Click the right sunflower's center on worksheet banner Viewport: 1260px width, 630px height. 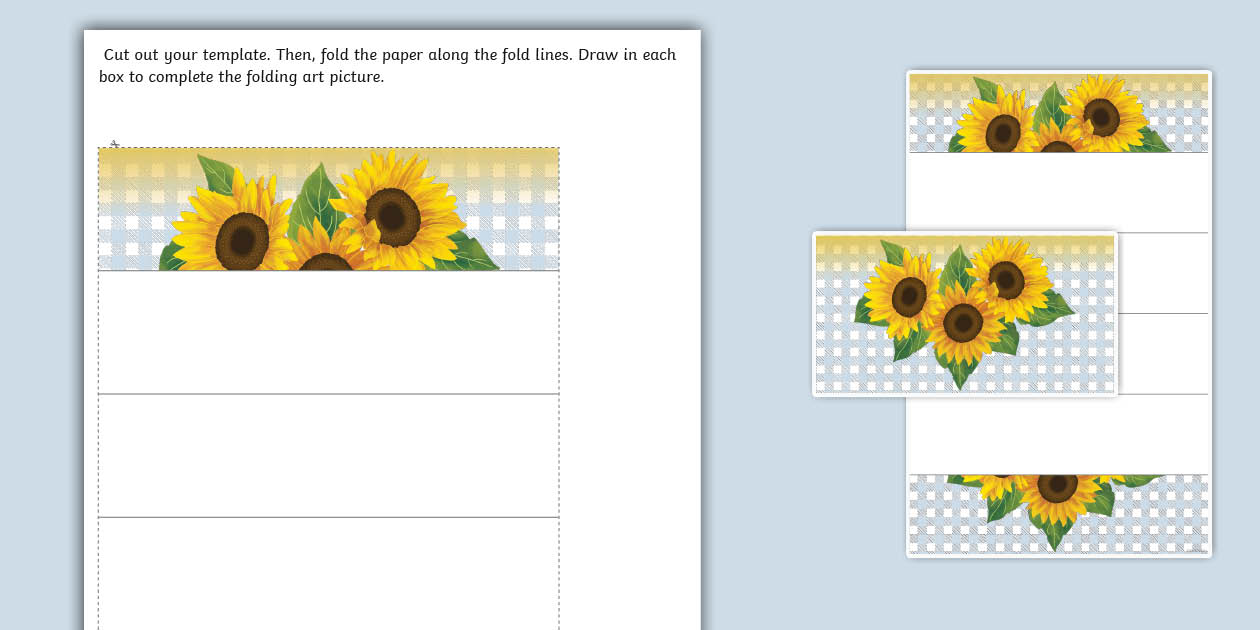pos(392,214)
